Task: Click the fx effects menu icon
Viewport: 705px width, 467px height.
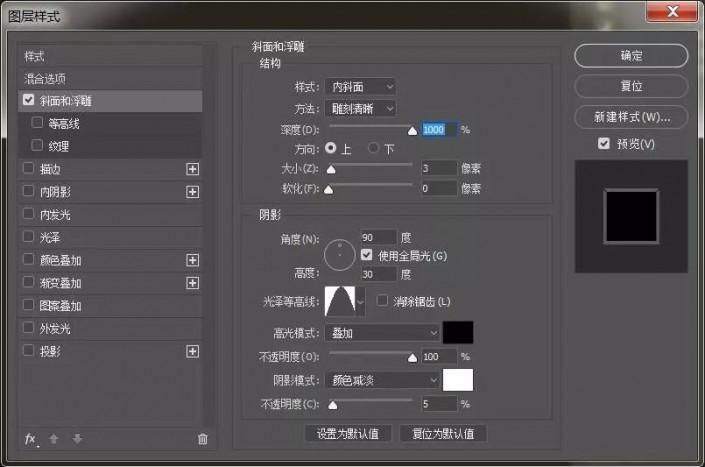Action: (31, 439)
